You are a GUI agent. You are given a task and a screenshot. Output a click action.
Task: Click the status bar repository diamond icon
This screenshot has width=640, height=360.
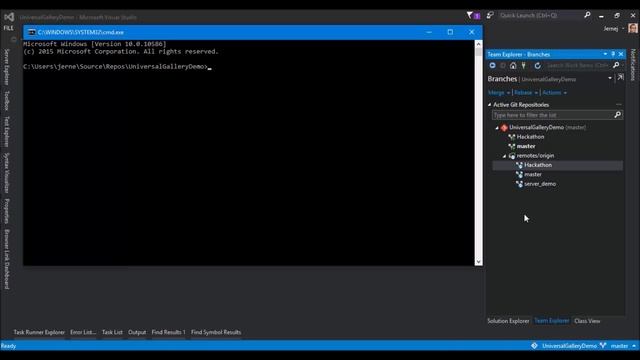click(534, 346)
